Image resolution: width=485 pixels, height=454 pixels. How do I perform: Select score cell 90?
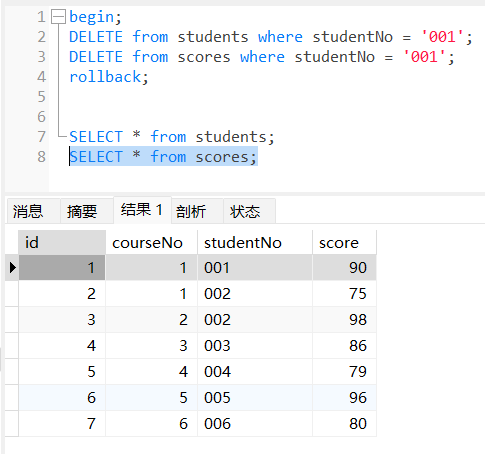(344, 267)
